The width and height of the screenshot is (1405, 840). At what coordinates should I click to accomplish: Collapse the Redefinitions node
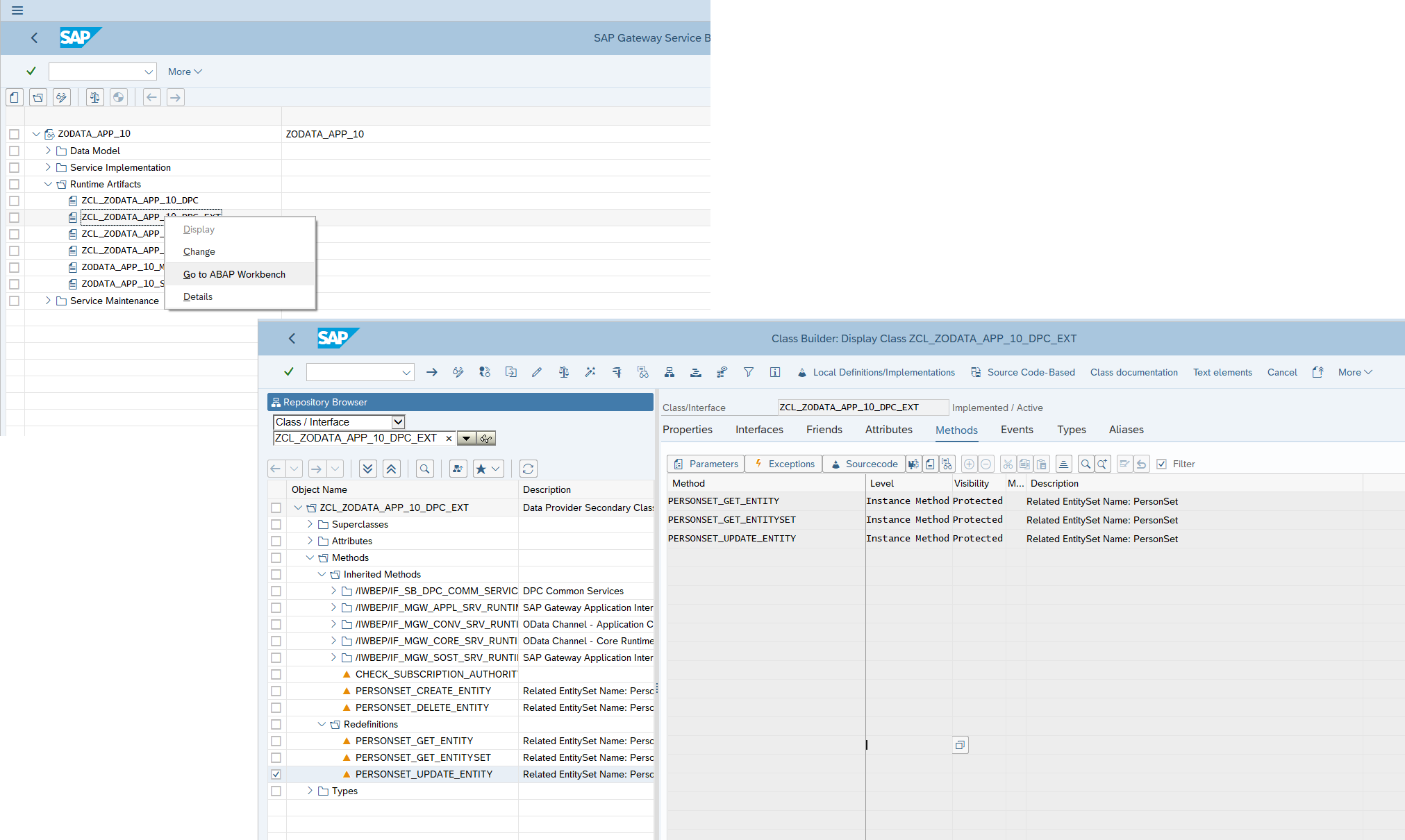(322, 724)
